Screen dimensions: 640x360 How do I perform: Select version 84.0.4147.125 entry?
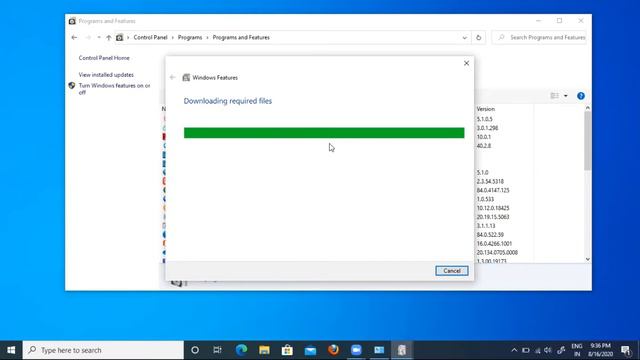click(x=493, y=190)
